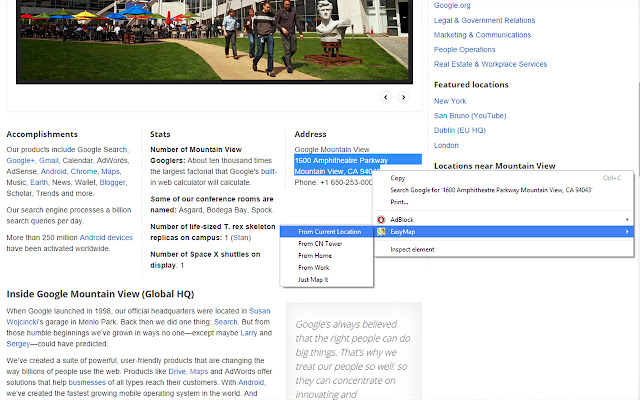Open Legal & Government Relations link

click(x=484, y=20)
